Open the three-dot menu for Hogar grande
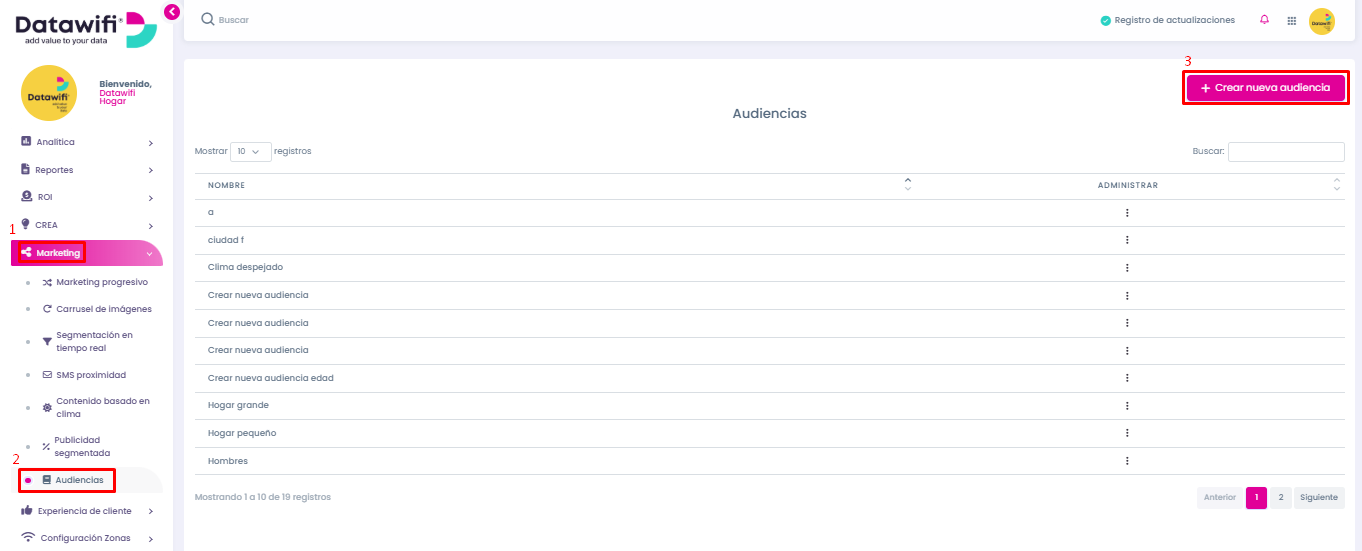Screen dimensions: 1362x551 point(1127,406)
